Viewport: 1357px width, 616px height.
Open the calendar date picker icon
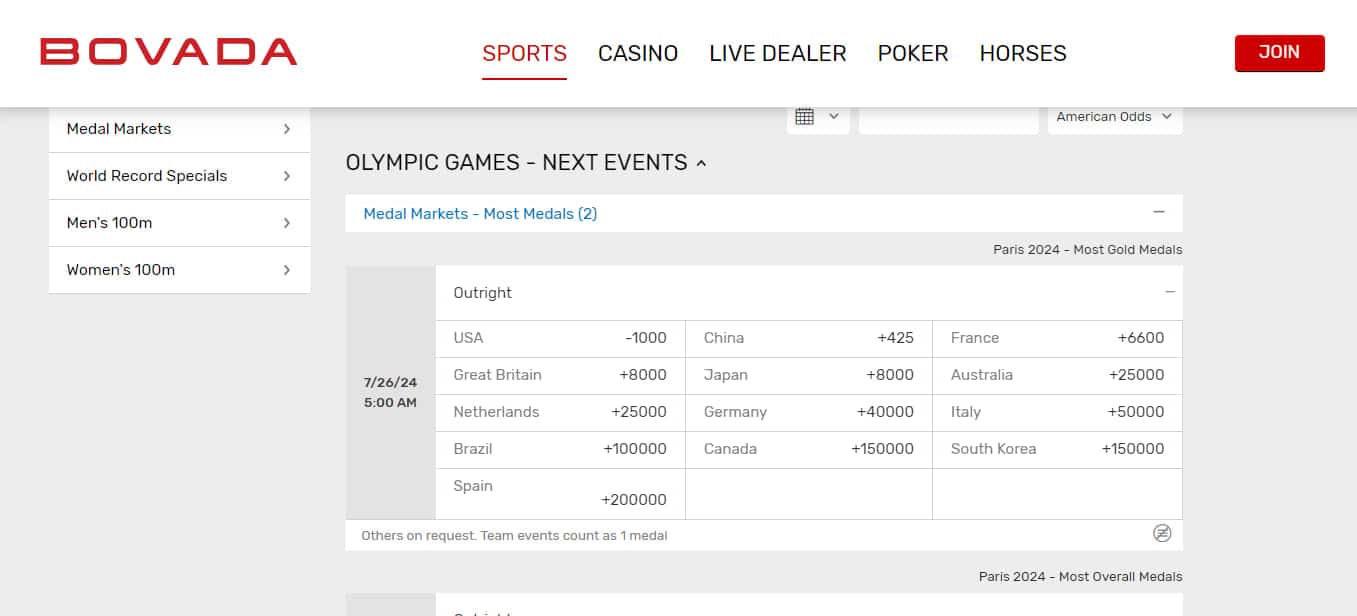804,117
